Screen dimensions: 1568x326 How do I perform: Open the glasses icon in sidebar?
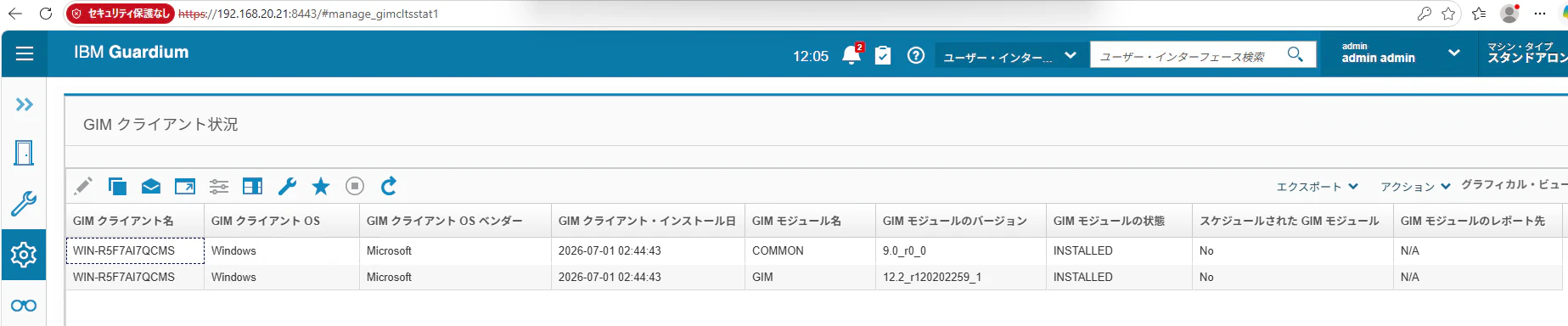[24, 306]
